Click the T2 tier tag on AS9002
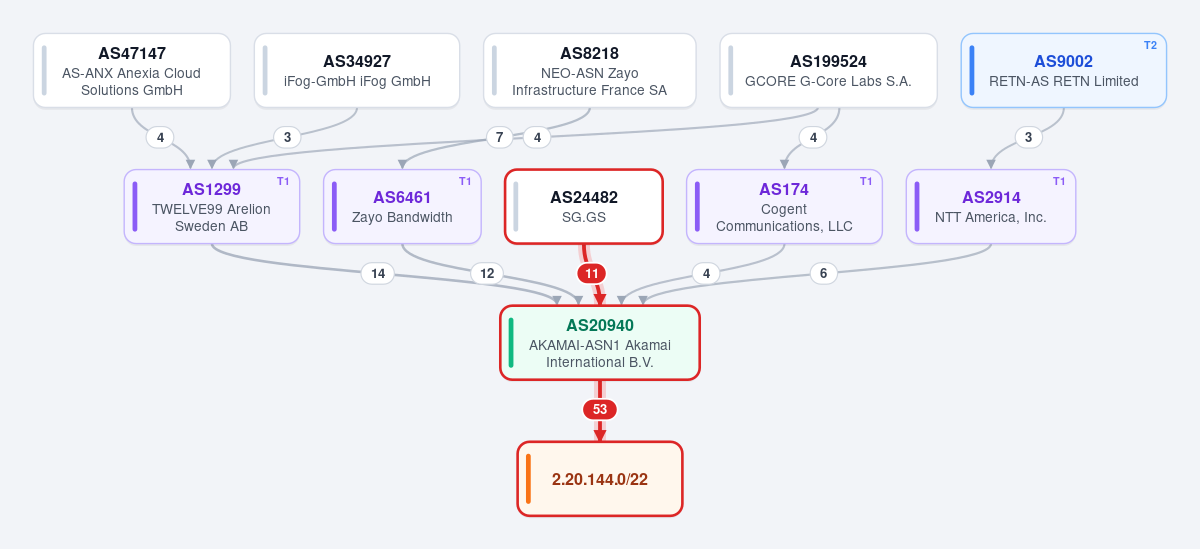The image size is (1200, 549). [1150, 45]
